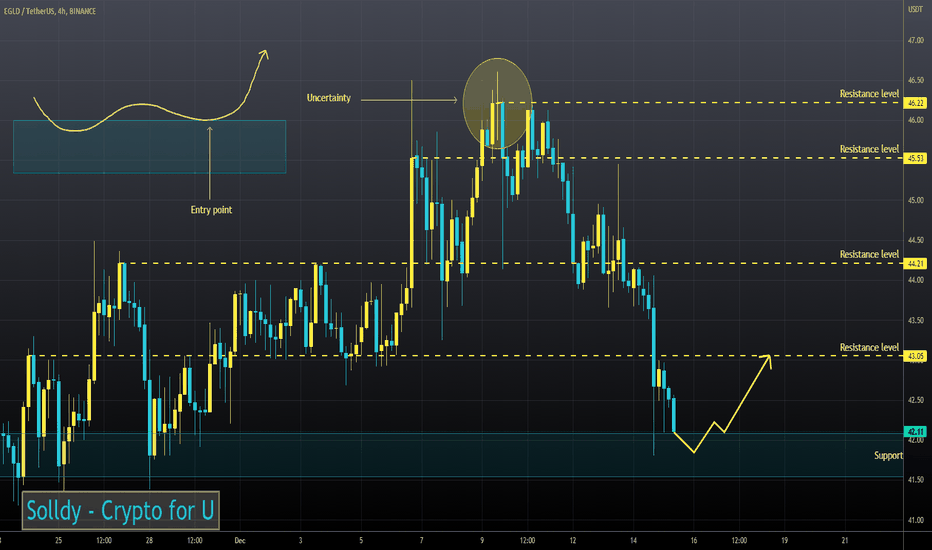Click 41.50 on the price axis
The height and width of the screenshot is (550, 932).
[x=916, y=480]
